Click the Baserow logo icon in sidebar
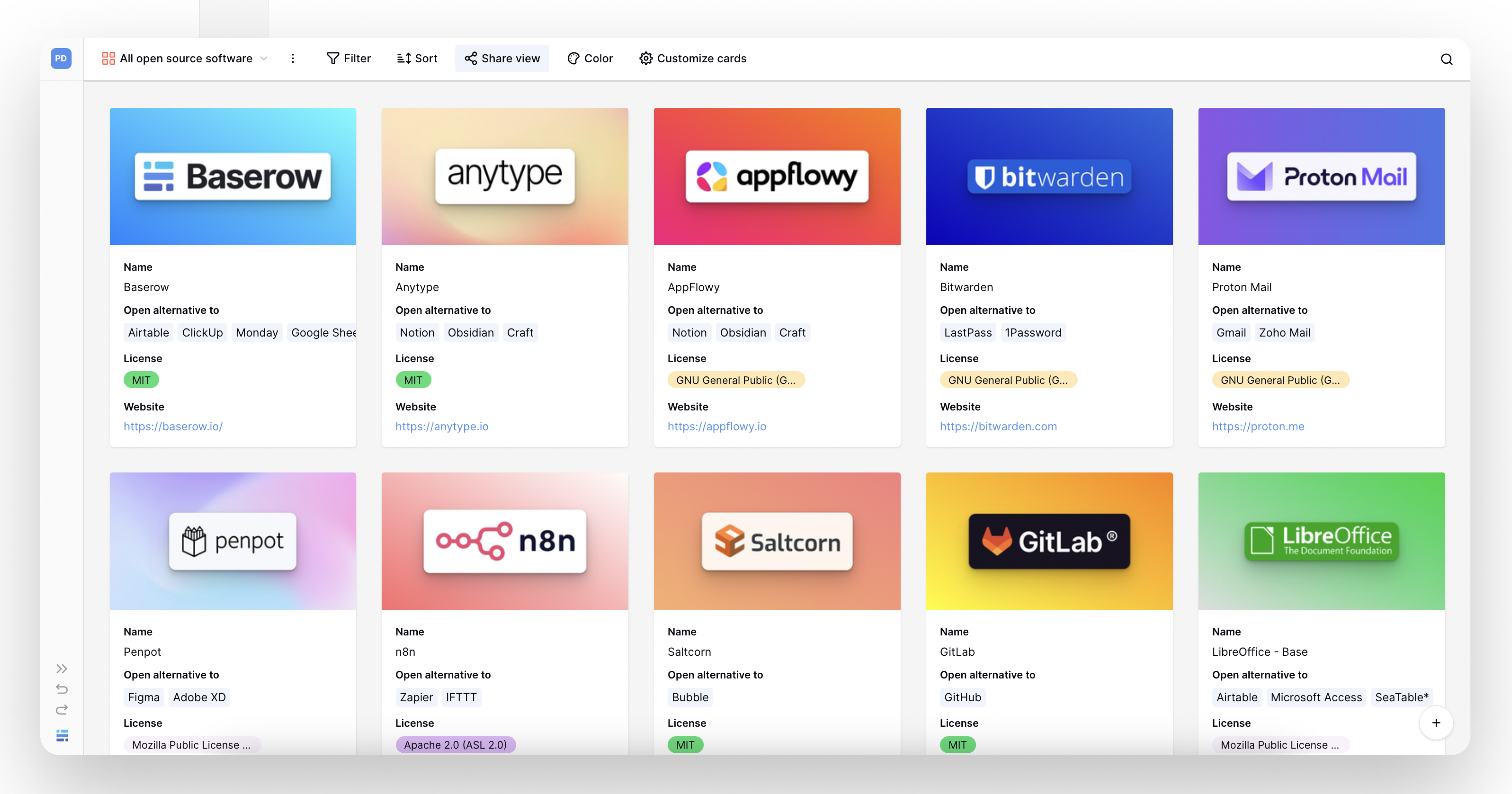The image size is (1512, 794). click(x=62, y=735)
